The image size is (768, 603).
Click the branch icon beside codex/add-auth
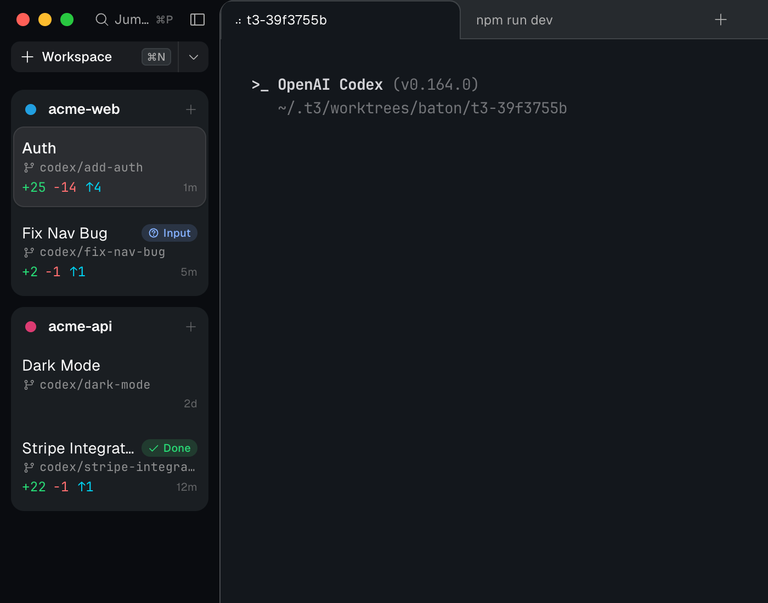point(29,168)
